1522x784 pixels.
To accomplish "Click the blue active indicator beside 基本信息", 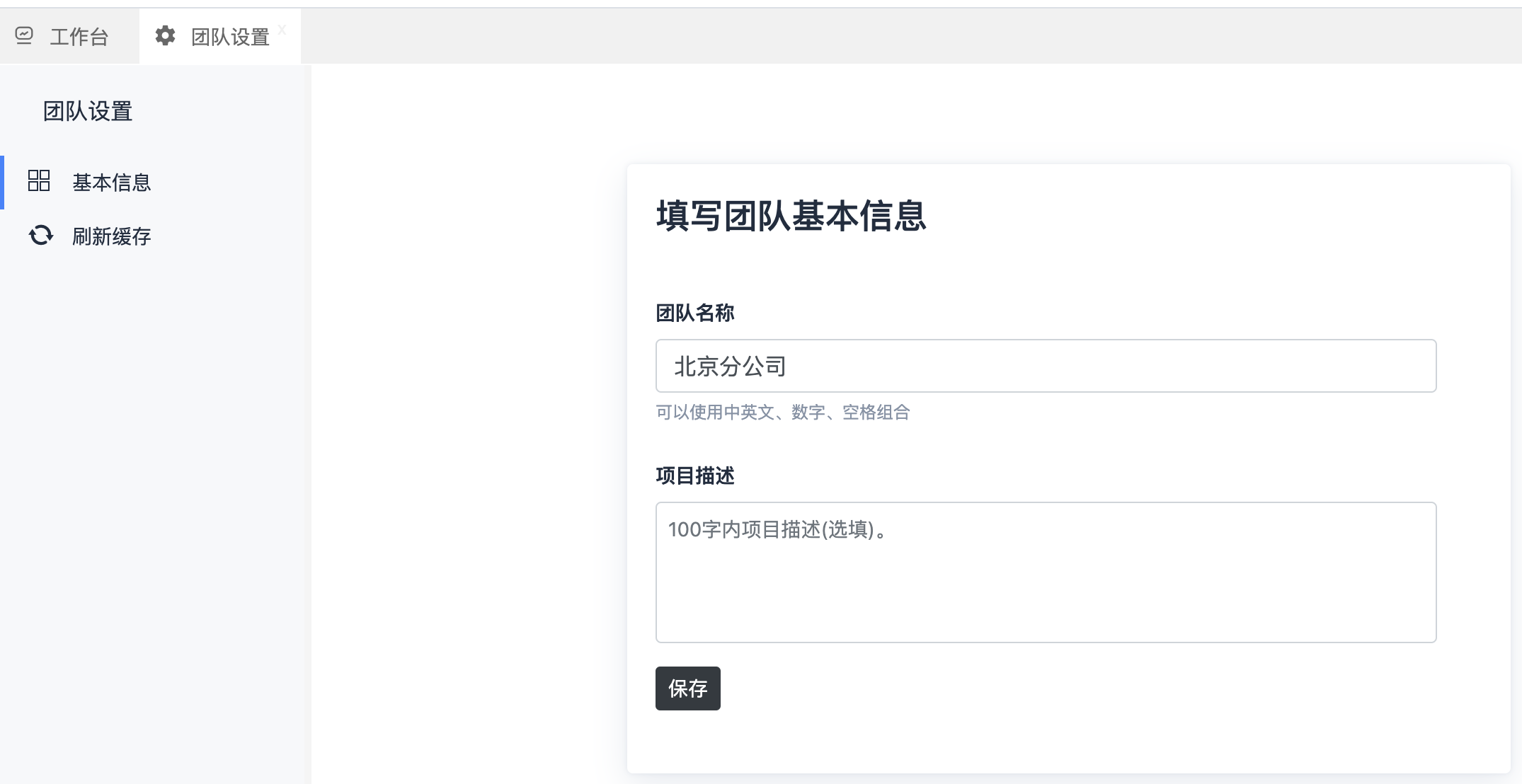I will tap(2, 183).
